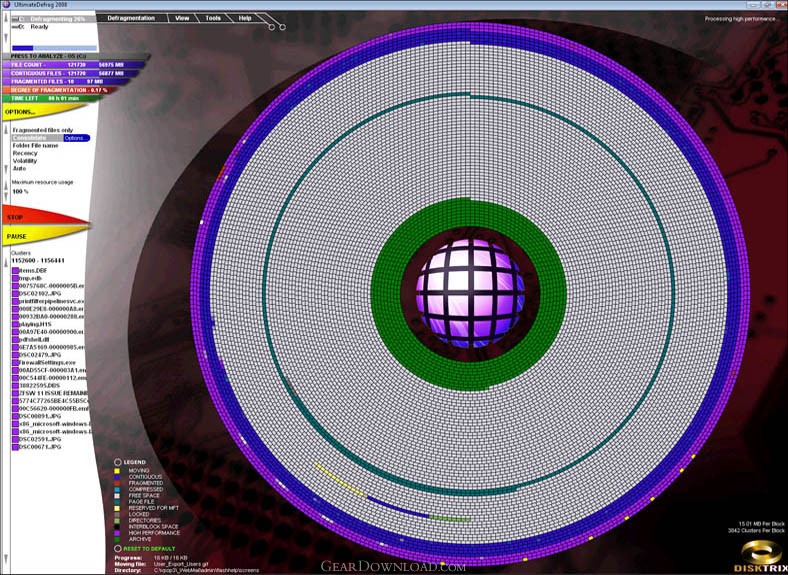Click the purple sphere at disk center

(x=470, y=294)
